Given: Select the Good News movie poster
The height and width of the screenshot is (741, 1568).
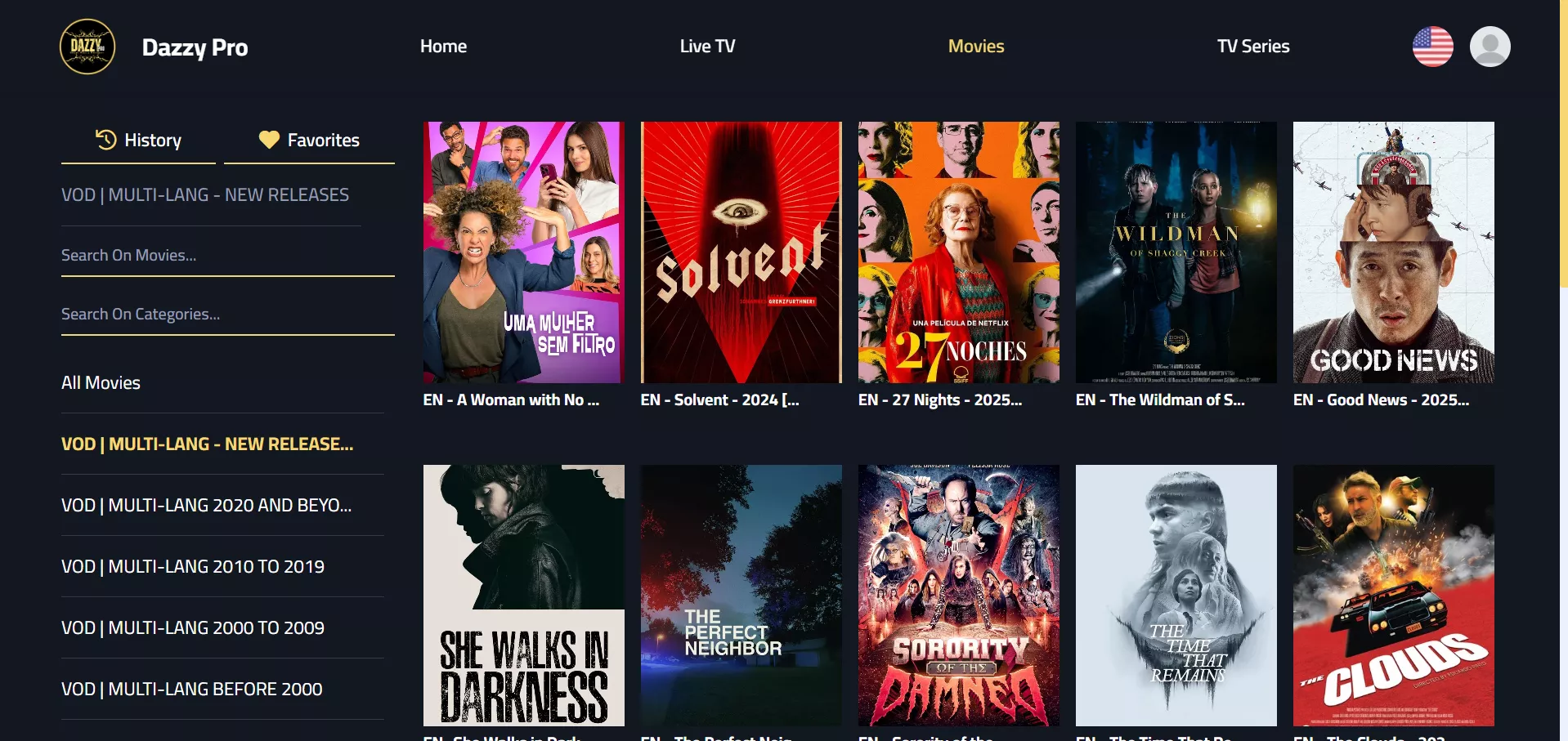Looking at the screenshot, I should pos(1394,252).
